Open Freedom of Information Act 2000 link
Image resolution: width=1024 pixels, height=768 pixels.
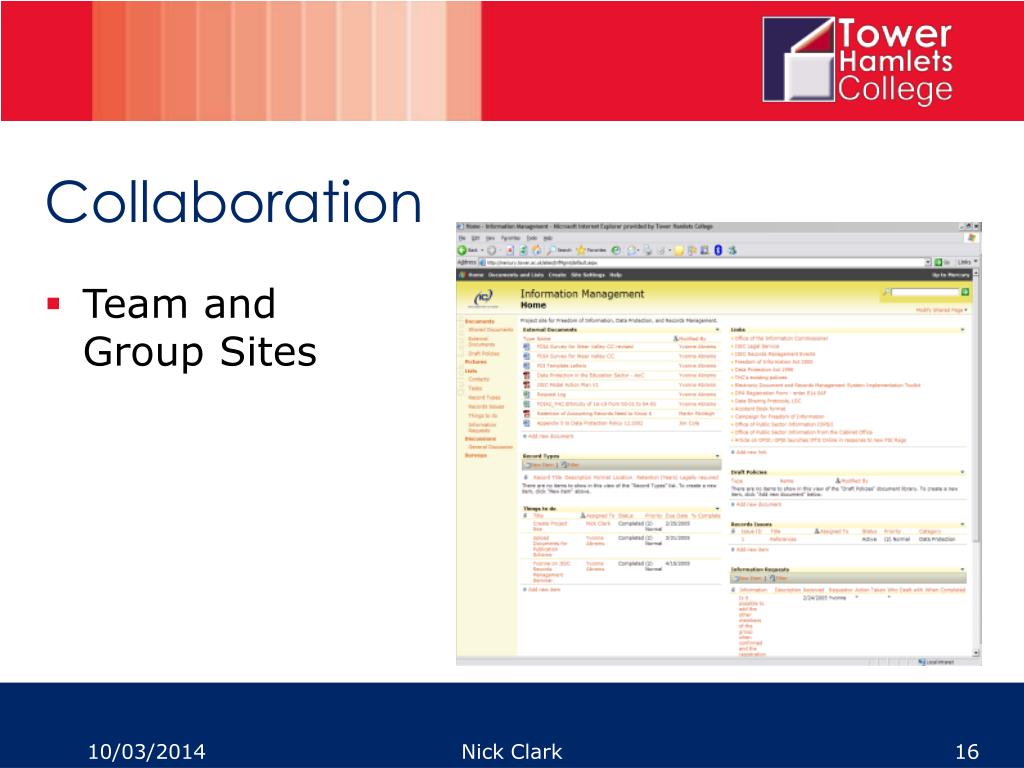point(774,361)
